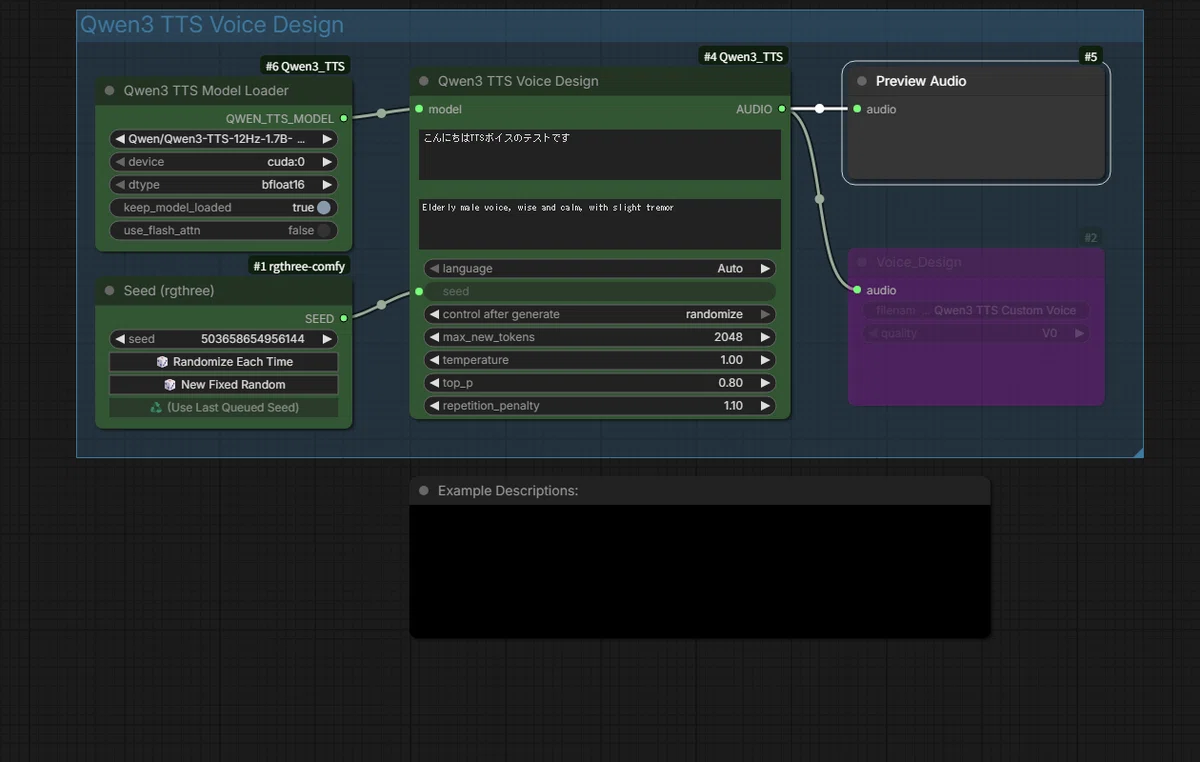The width and height of the screenshot is (1200, 762).
Task: Click the link midpoint between model loader and voice design
Action: [381, 113]
